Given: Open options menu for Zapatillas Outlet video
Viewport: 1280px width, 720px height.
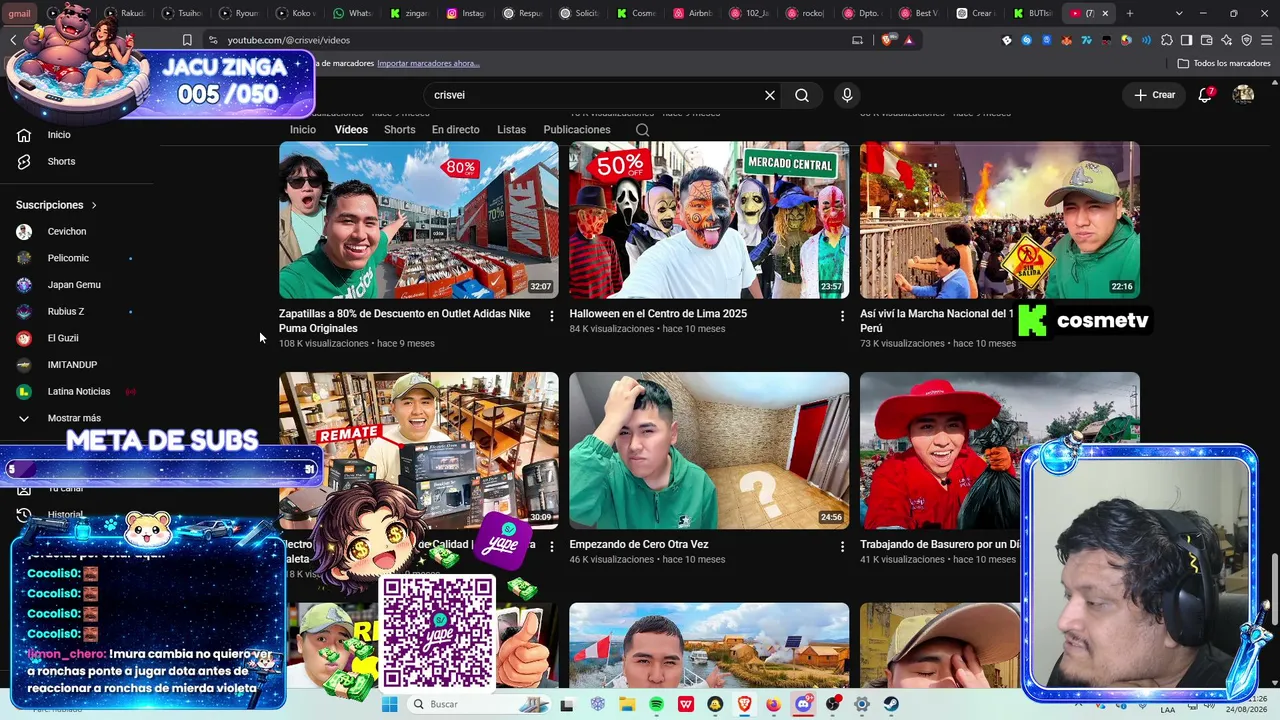Looking at the screenshot, I should pos(551,316).
